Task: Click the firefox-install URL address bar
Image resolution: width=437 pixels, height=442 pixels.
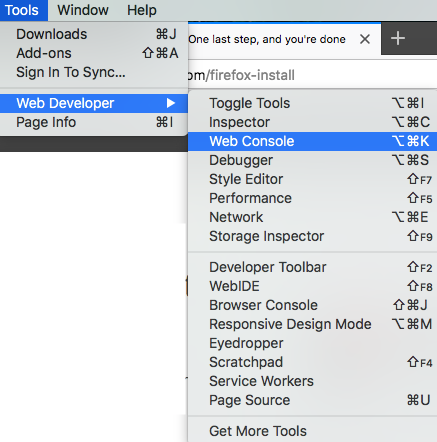Action: (312, 75)
